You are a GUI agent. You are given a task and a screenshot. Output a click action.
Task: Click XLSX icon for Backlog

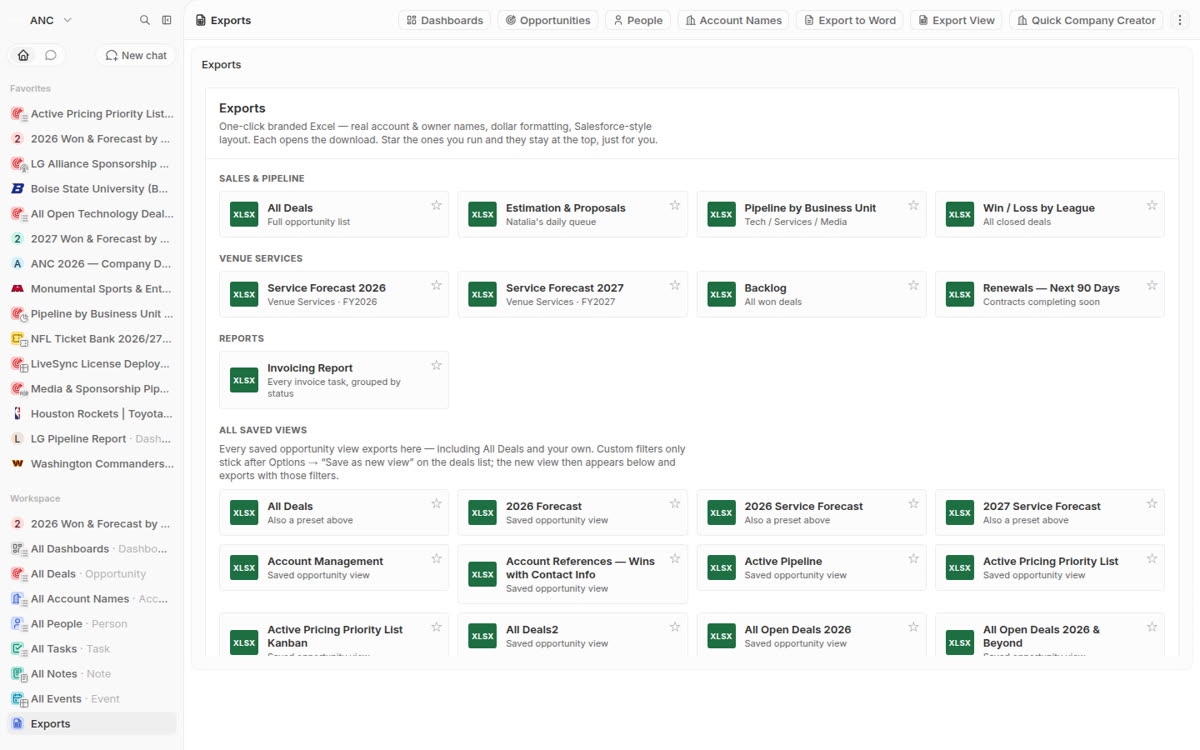tap(721, 294)
